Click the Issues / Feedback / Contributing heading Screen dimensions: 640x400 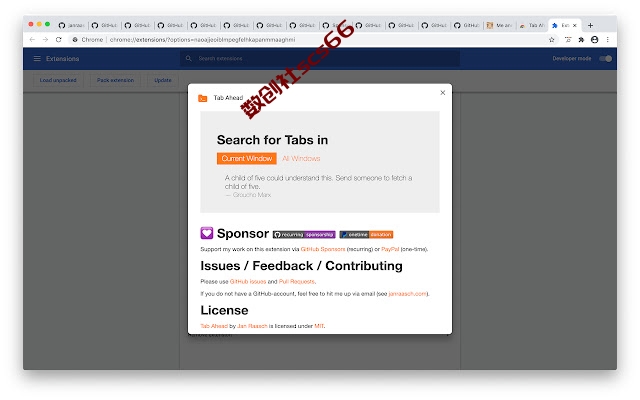(301, 266)
